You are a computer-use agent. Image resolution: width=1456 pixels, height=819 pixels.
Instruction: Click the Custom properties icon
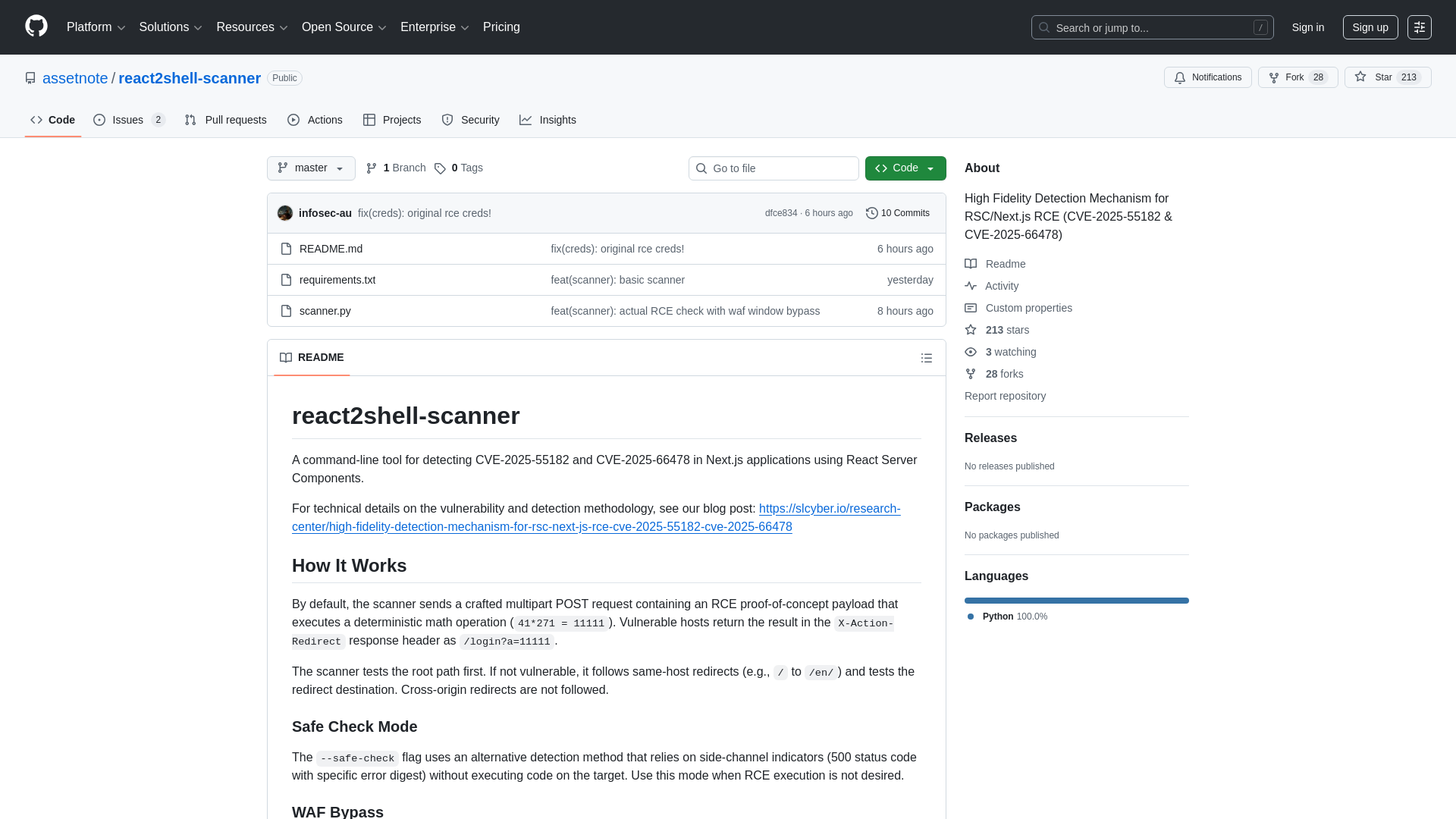point(971,308)
